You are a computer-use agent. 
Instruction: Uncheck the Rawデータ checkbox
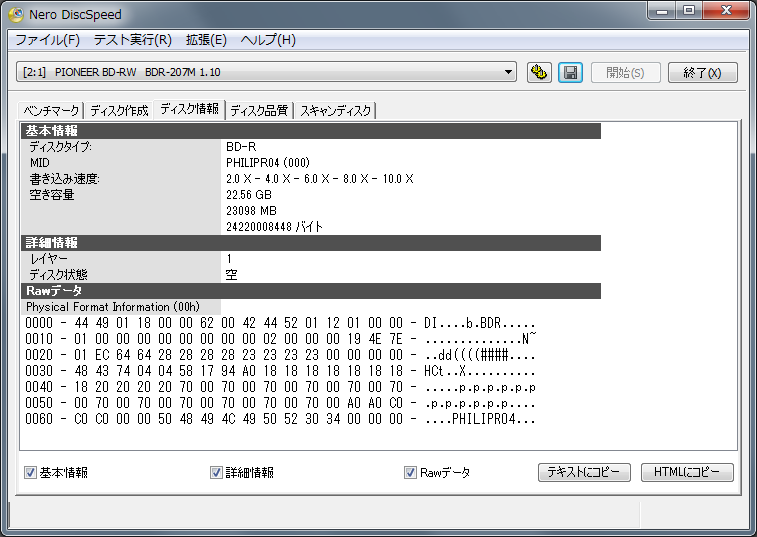[410, 472]
